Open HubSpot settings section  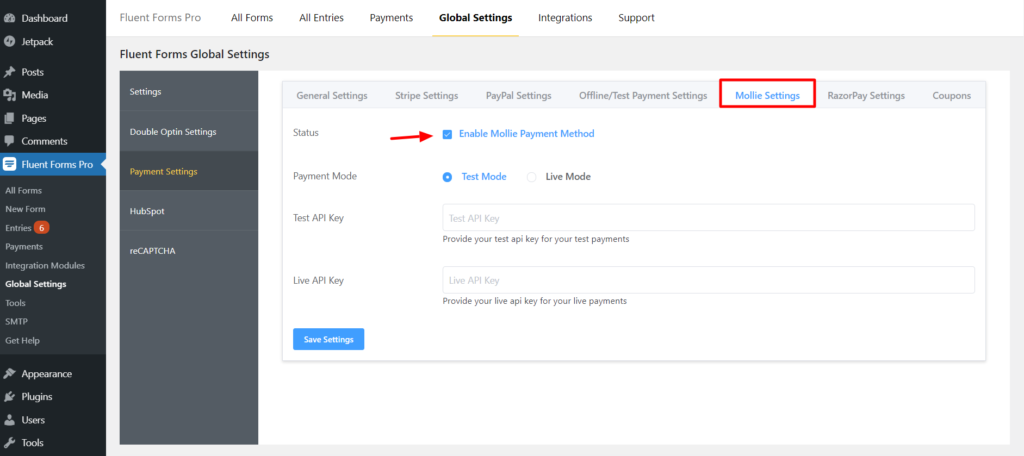189,211
